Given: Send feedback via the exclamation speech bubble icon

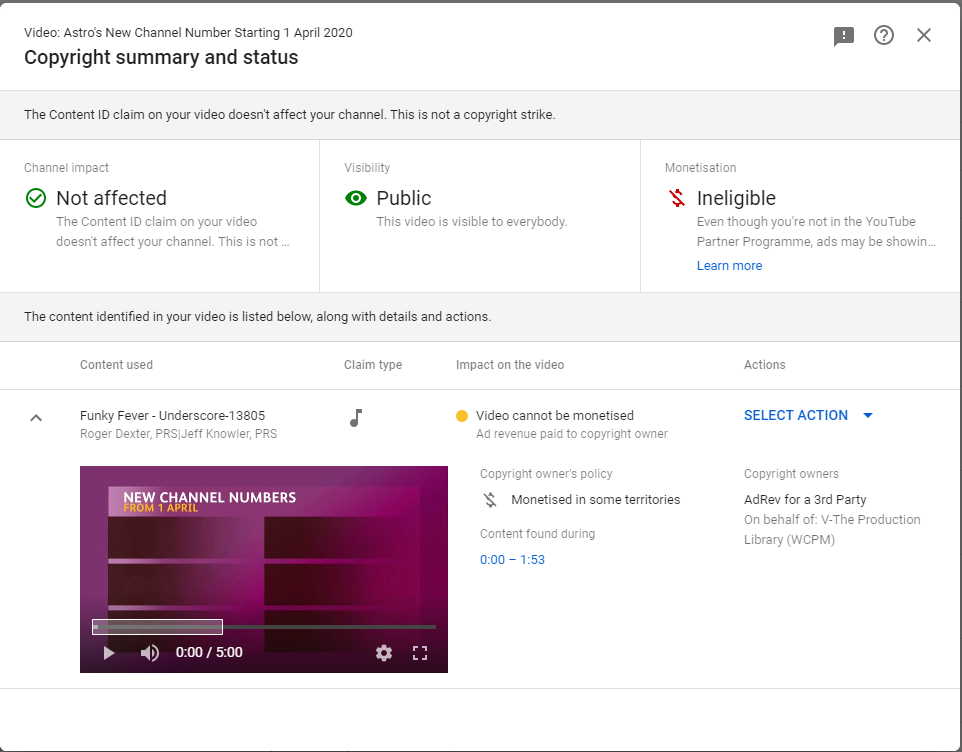Looking at the screenshot, I should click(x=844, y=36).
